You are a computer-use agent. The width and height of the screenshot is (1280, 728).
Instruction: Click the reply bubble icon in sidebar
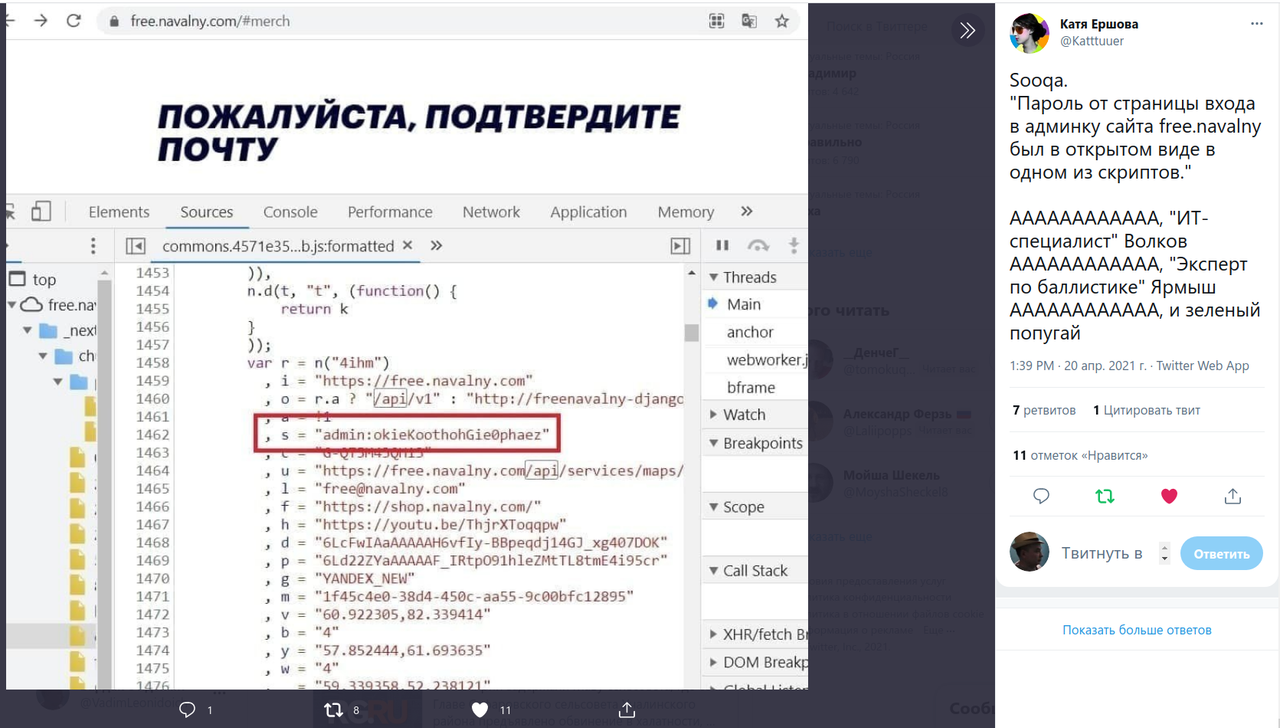[x=1041, y=496]
